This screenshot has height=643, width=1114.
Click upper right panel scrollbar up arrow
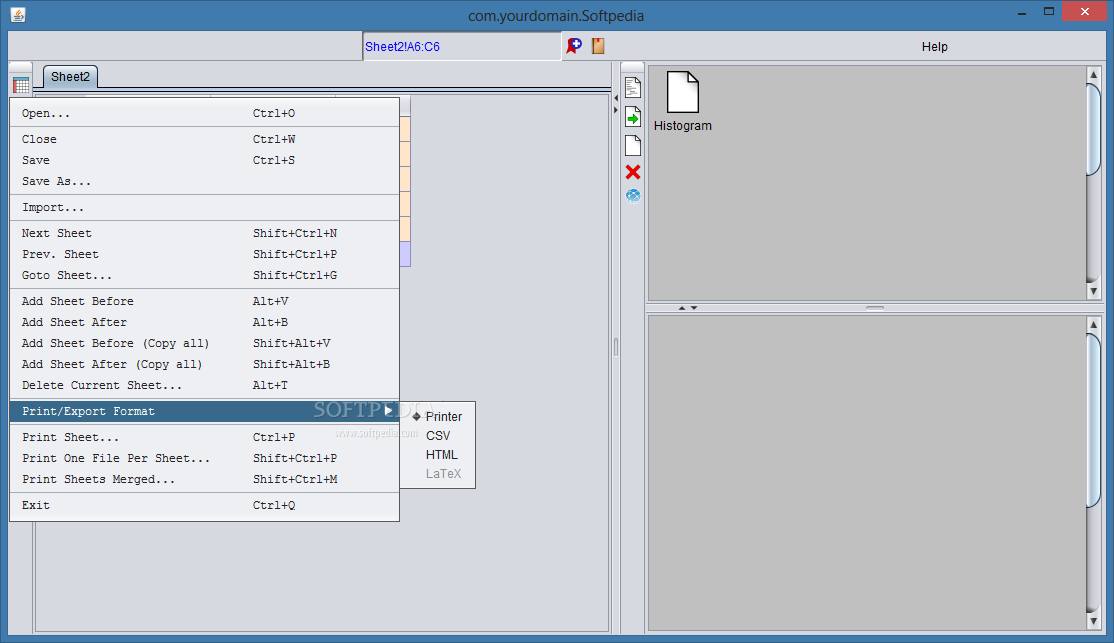pos(1093,75)
